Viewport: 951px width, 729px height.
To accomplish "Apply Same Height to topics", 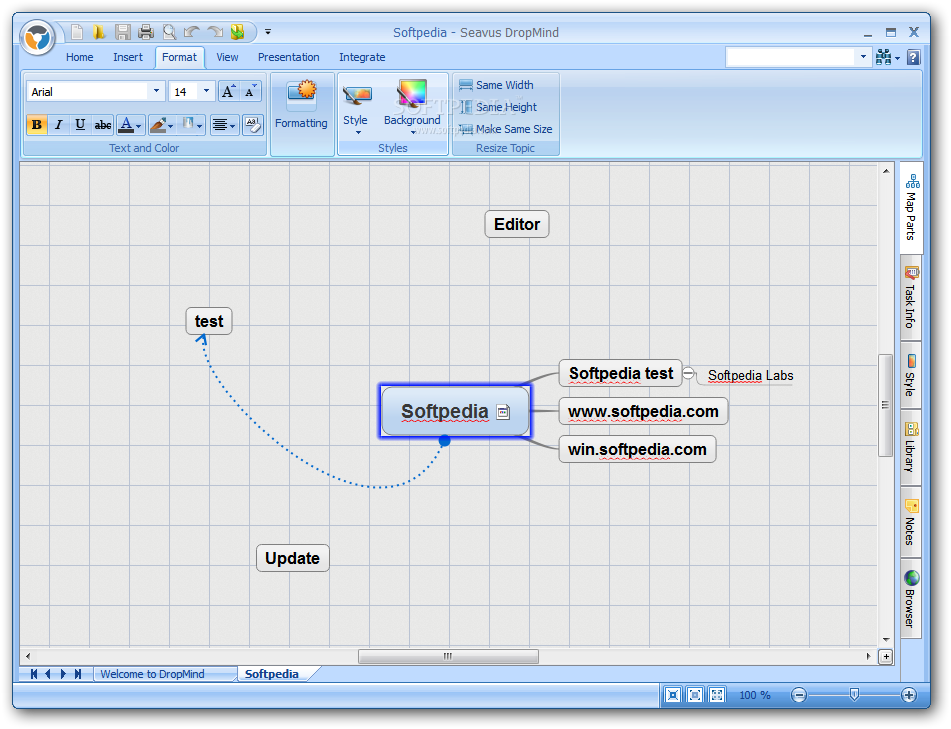I will (498, 107).
